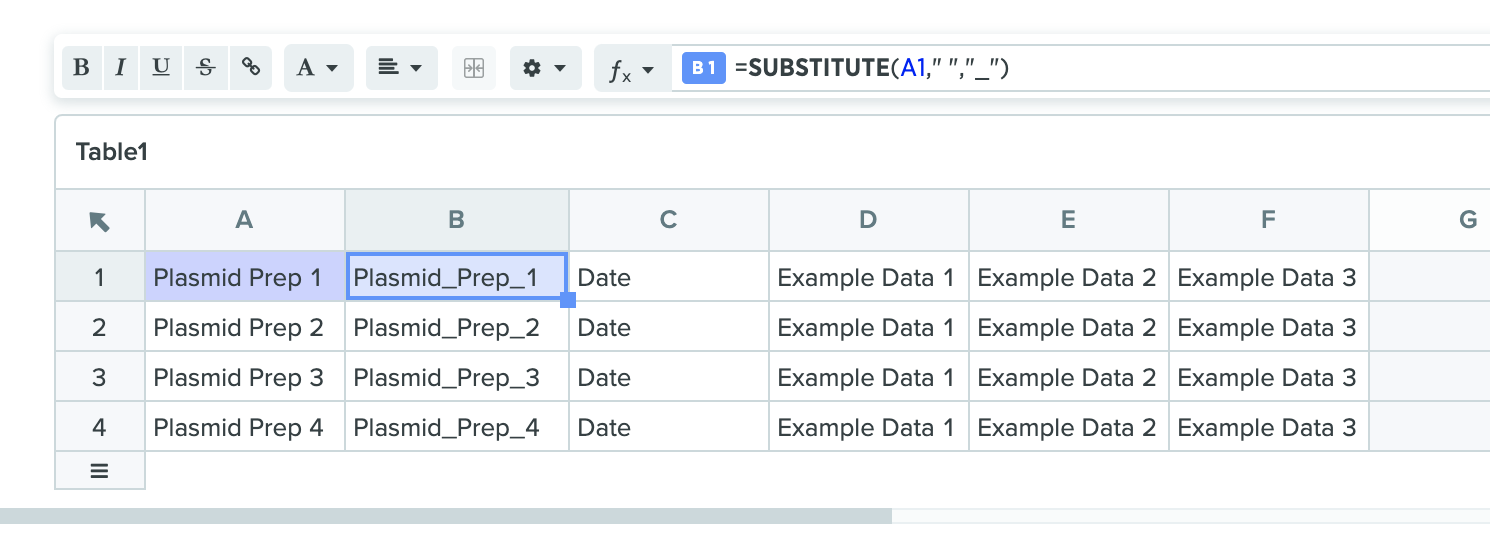Image resolution: width=1490 pixels, height=542 pixels.
Task: Click the add-row hamburger icon below row 4
Action: [x=100, y=471]
